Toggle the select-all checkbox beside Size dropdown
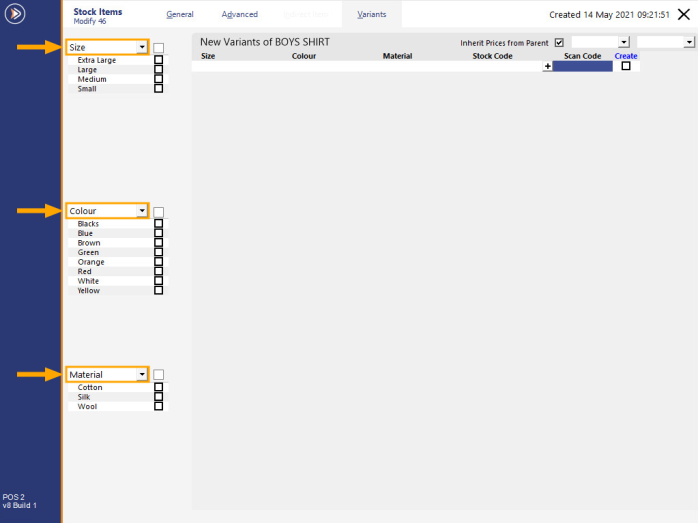698x523 pixels. 158,48
